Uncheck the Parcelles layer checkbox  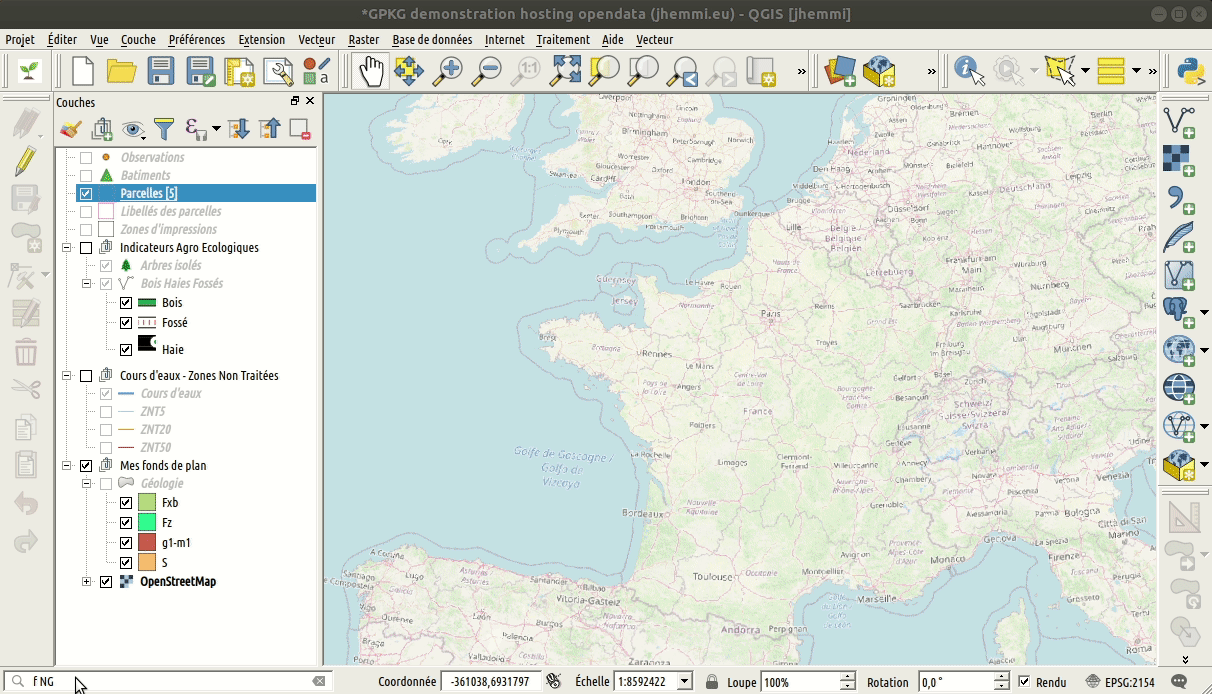pyautogui.click(x=86, y=193)
